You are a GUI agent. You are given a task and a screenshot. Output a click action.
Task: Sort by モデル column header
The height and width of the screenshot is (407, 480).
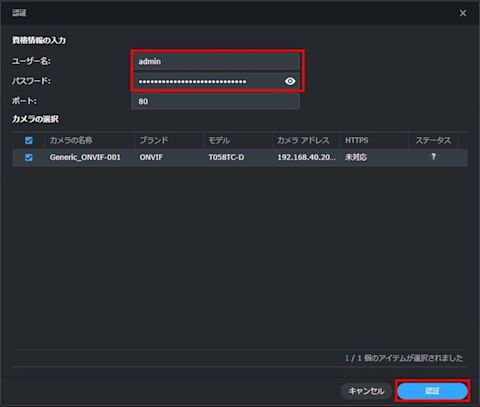(219, 140)
